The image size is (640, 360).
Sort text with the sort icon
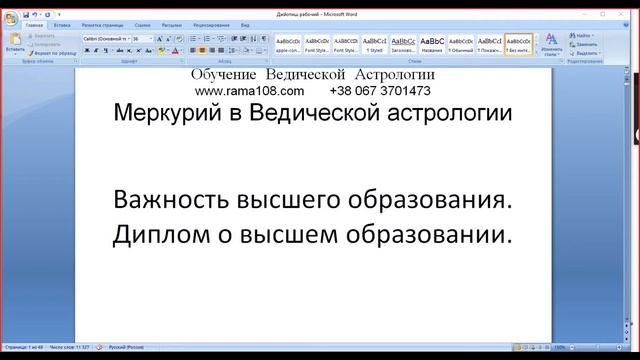coord(254,39)
